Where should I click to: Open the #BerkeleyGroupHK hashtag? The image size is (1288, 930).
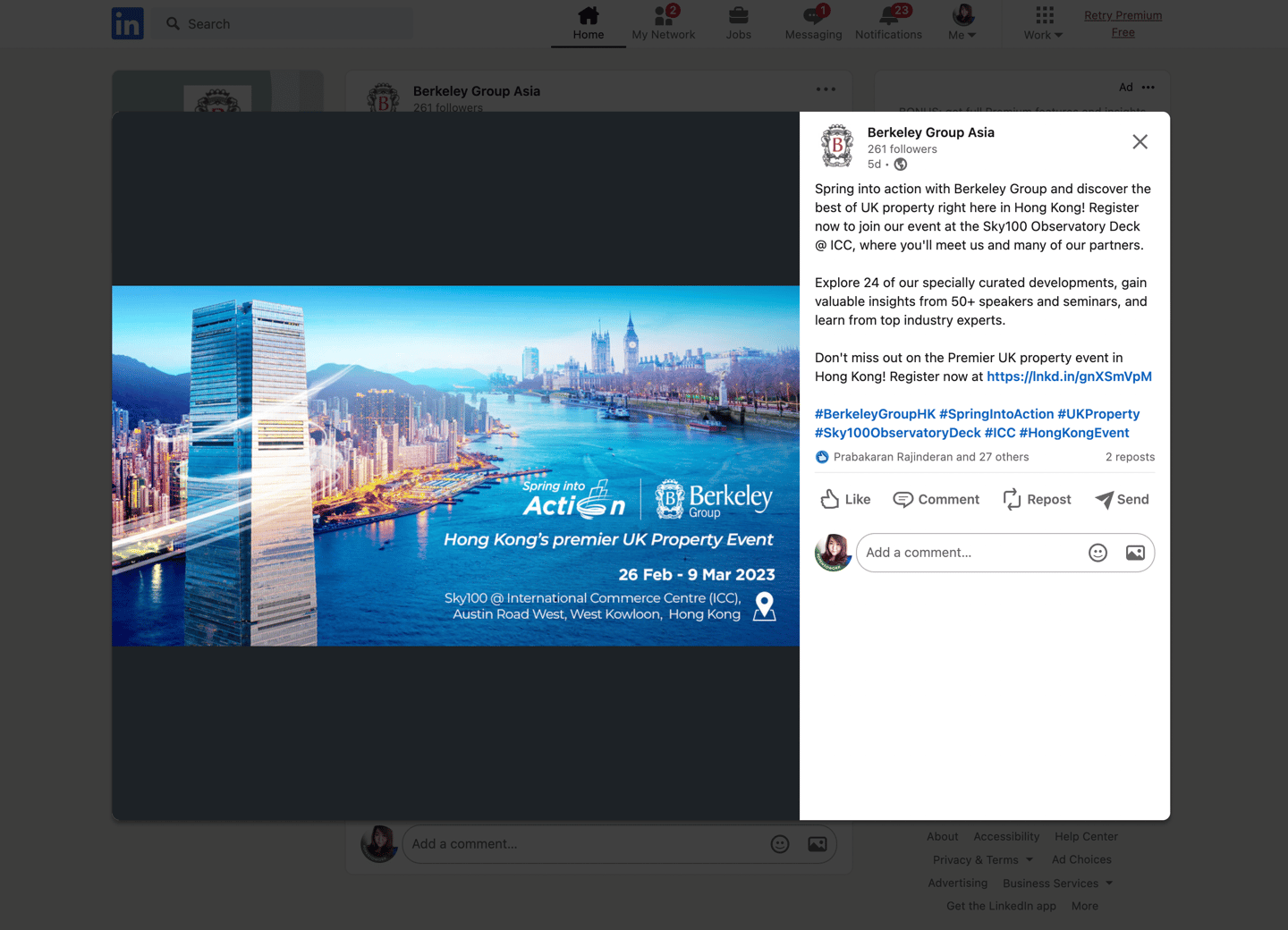pyautogui.click(x=875, y=414)
